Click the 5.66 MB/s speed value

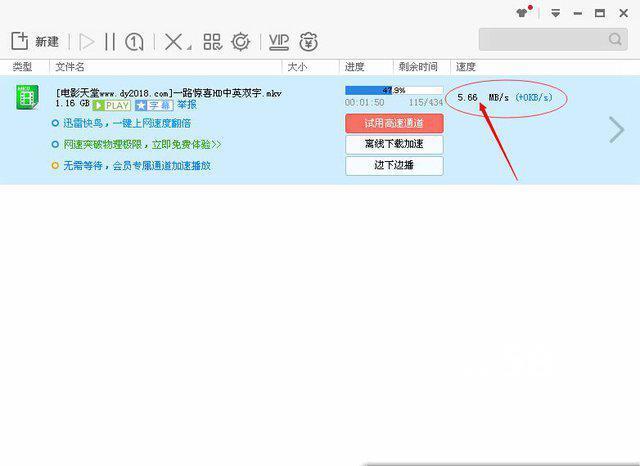[483, 98]
